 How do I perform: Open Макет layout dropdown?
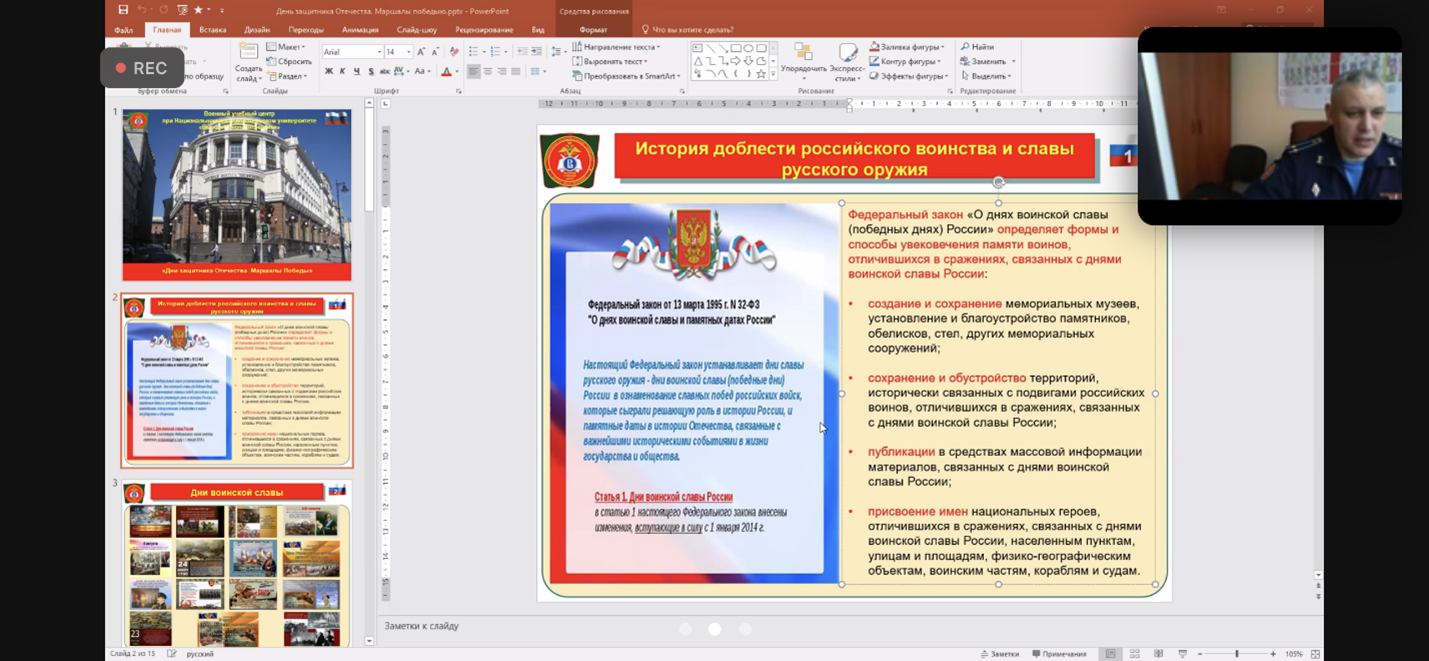click(286, 47)
